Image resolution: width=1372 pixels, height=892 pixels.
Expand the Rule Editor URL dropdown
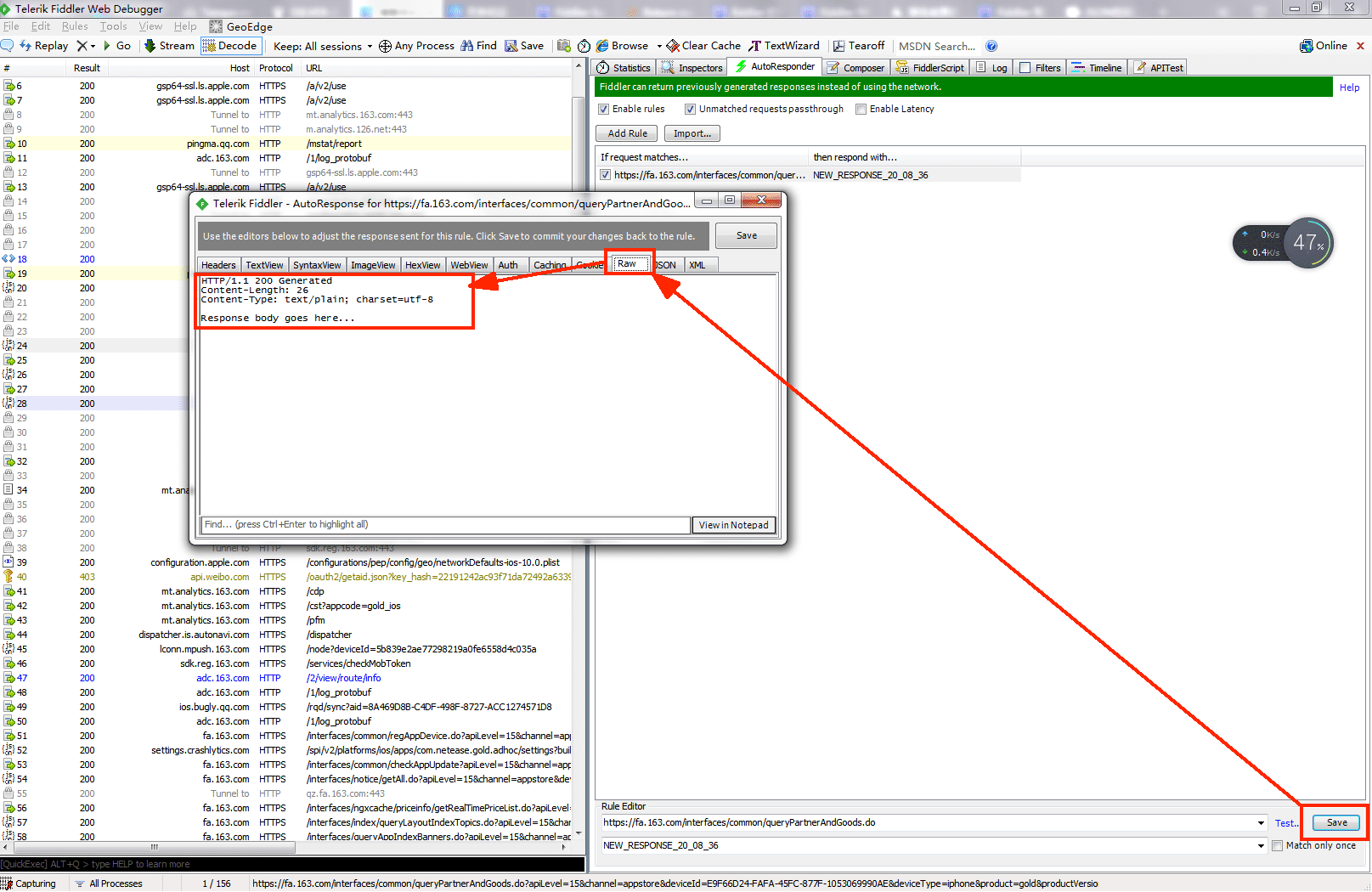tap(1261, 822)
